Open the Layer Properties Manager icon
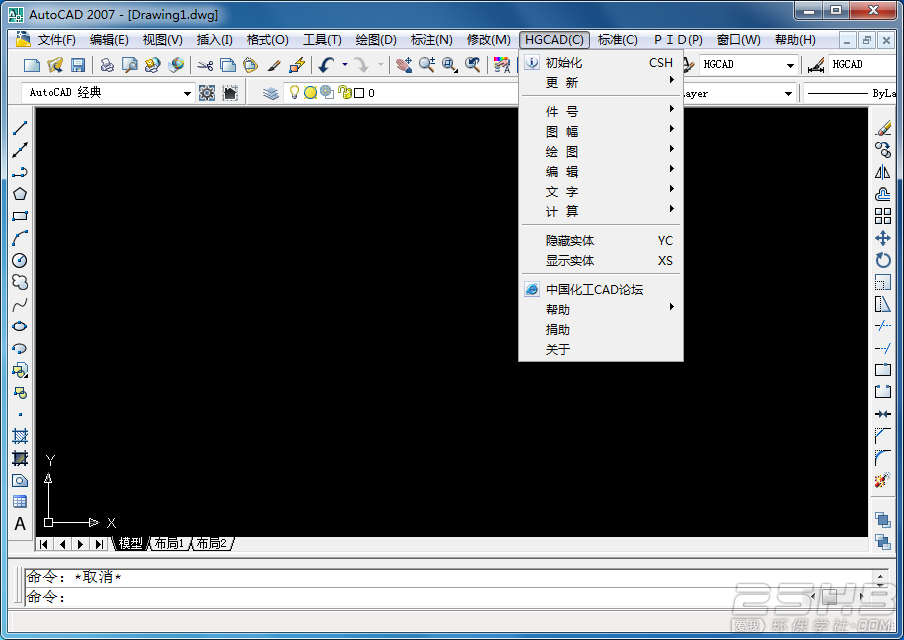This screenshot has height=640, width=904. 270,93
